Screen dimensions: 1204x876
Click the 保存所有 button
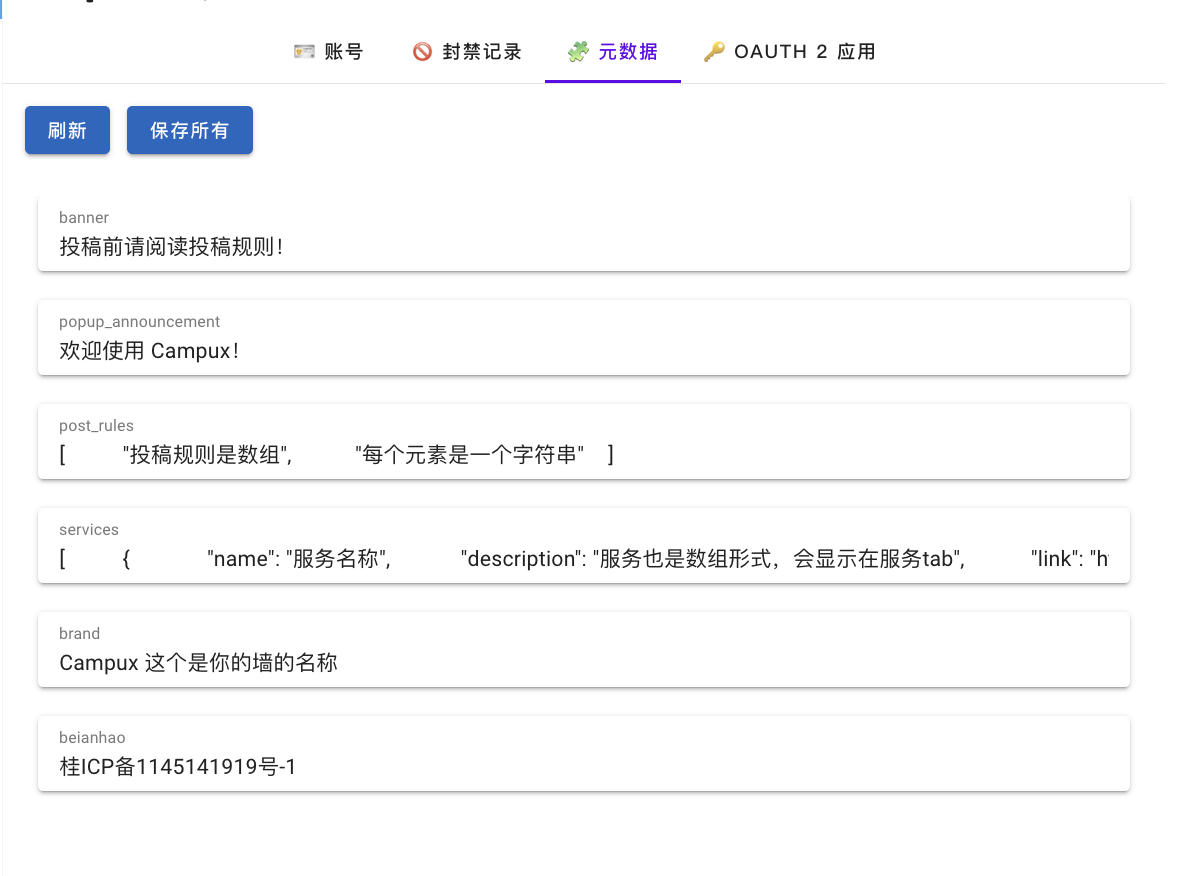coord(189,130)
